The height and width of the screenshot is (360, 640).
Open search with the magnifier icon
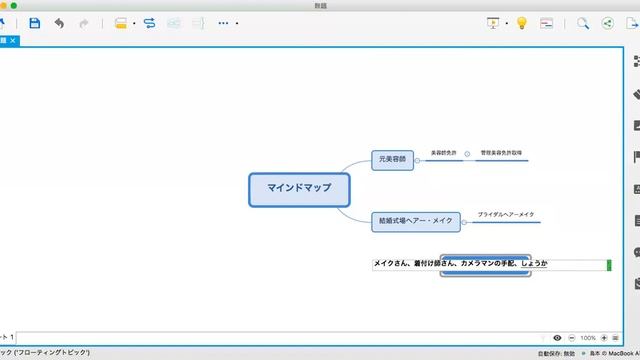tap(583, 23)
